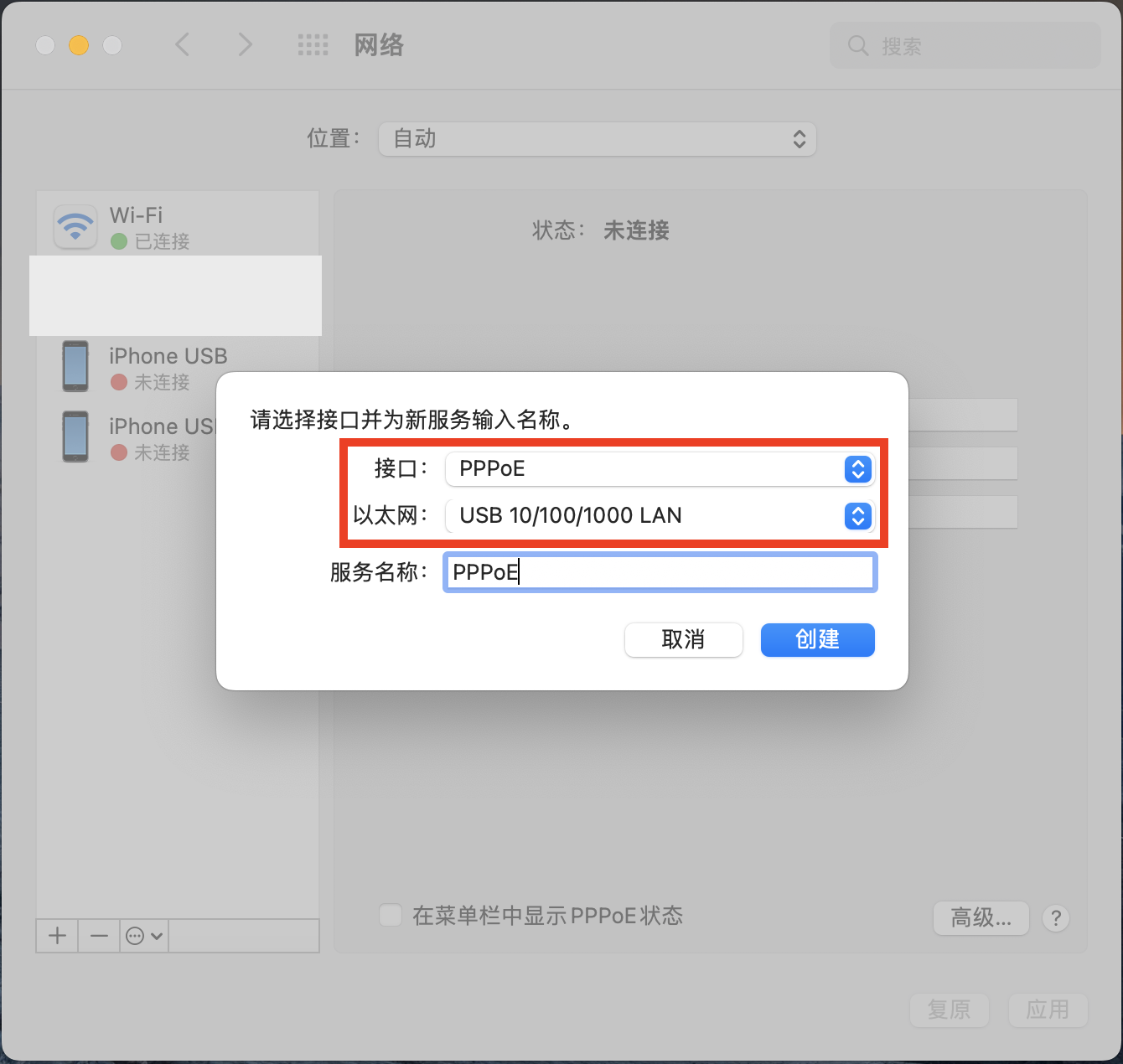Open the 位置 location dropdown
Viewport: 1123px width, 1064px height.
[x=597, y=139]
